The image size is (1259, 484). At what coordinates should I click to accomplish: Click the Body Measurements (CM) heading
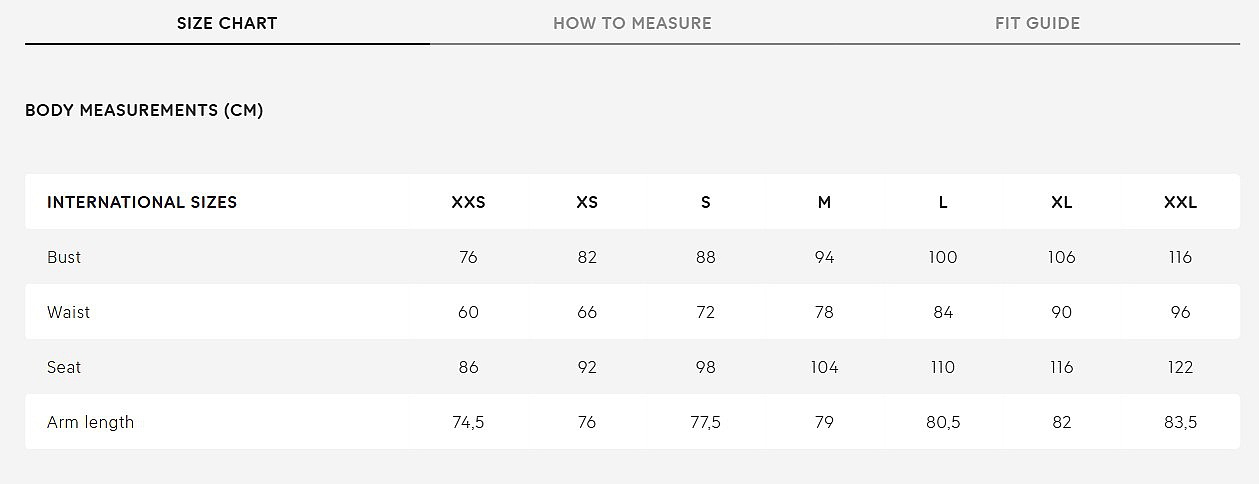pos(144,110)
